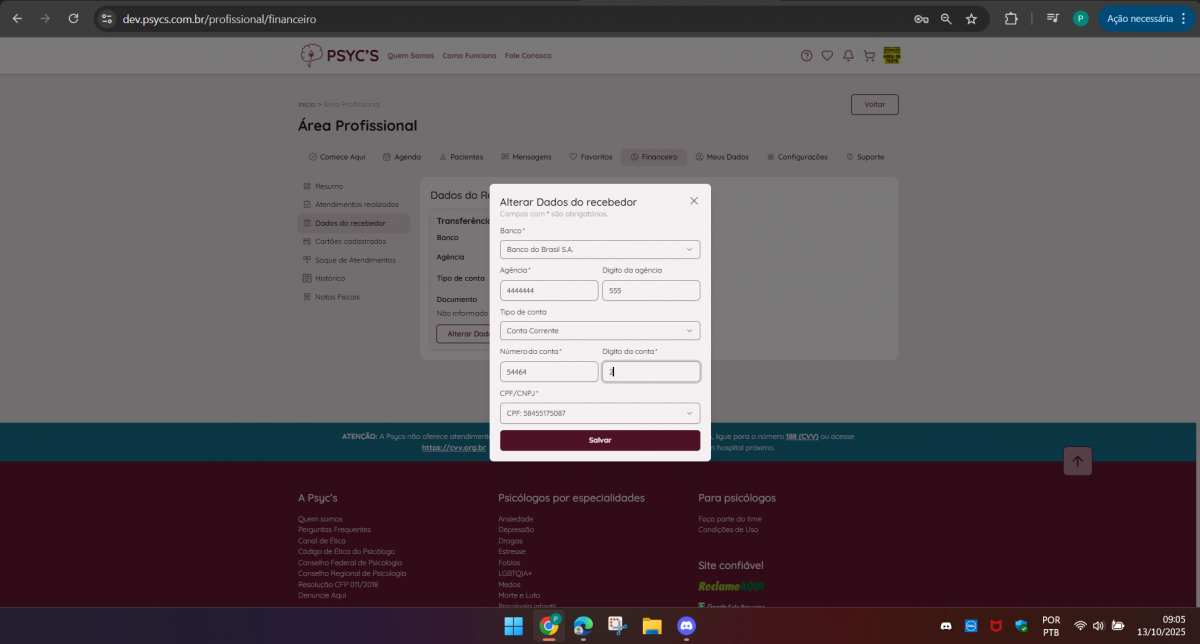
Task: Expand the Tipo de conta dropdown
Action: tap(600, 330)
